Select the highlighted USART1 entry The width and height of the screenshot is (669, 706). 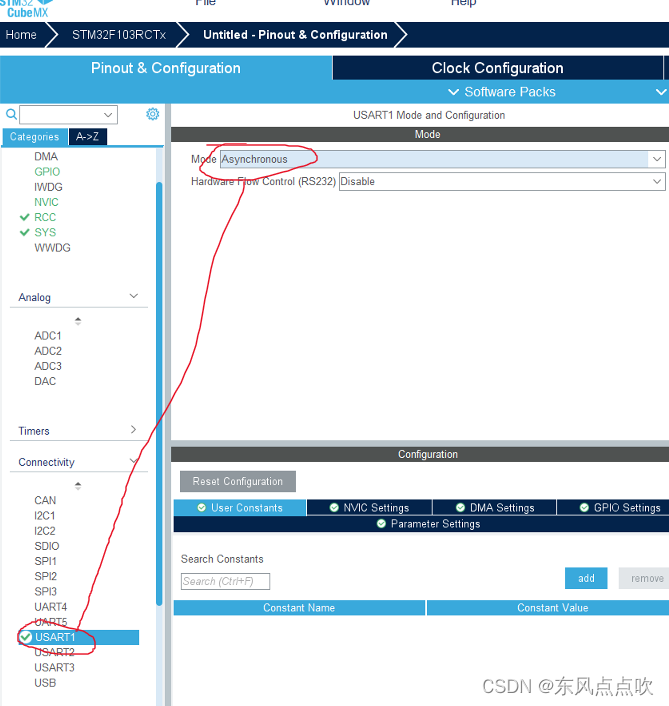tap(78, 637)
